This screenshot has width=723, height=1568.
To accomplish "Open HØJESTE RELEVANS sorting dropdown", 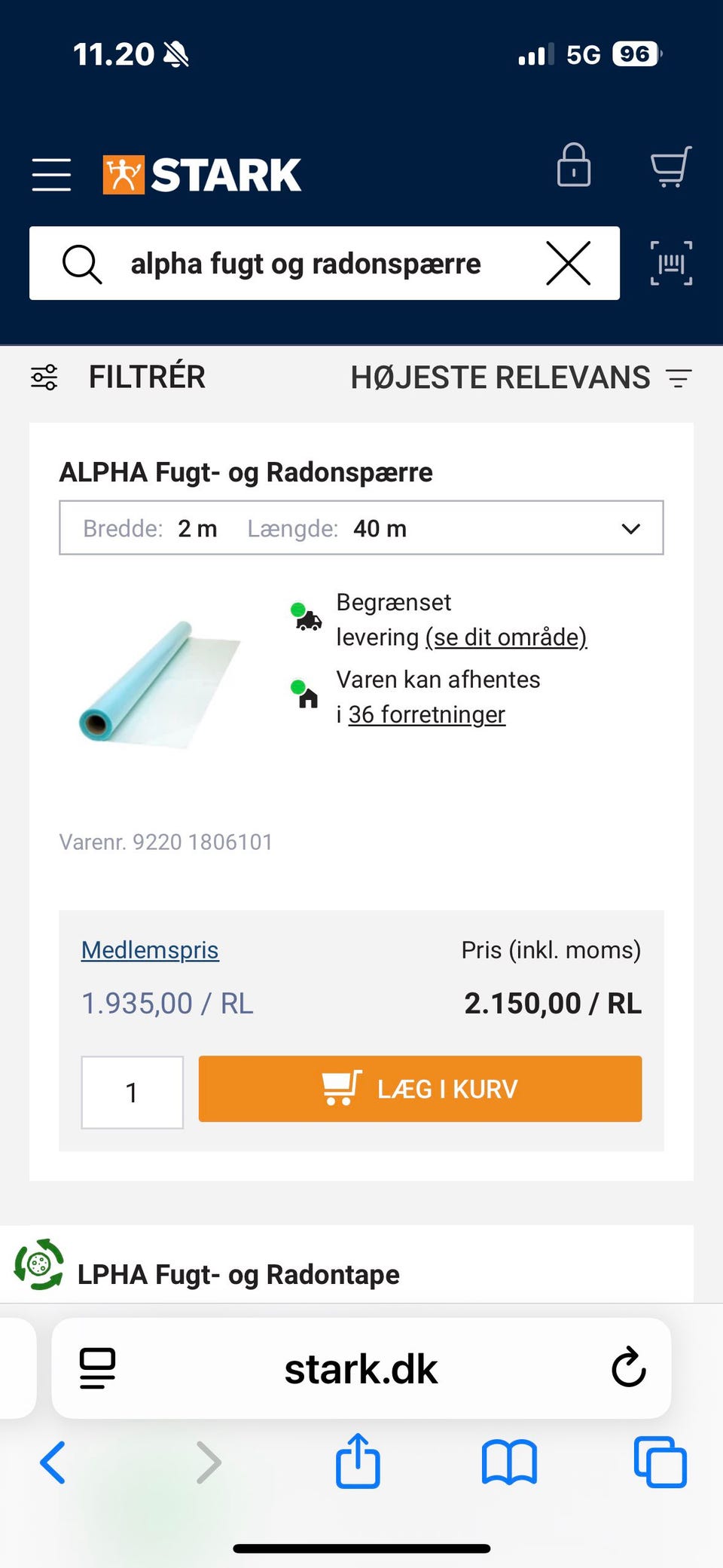I will [x=520, y=377].
